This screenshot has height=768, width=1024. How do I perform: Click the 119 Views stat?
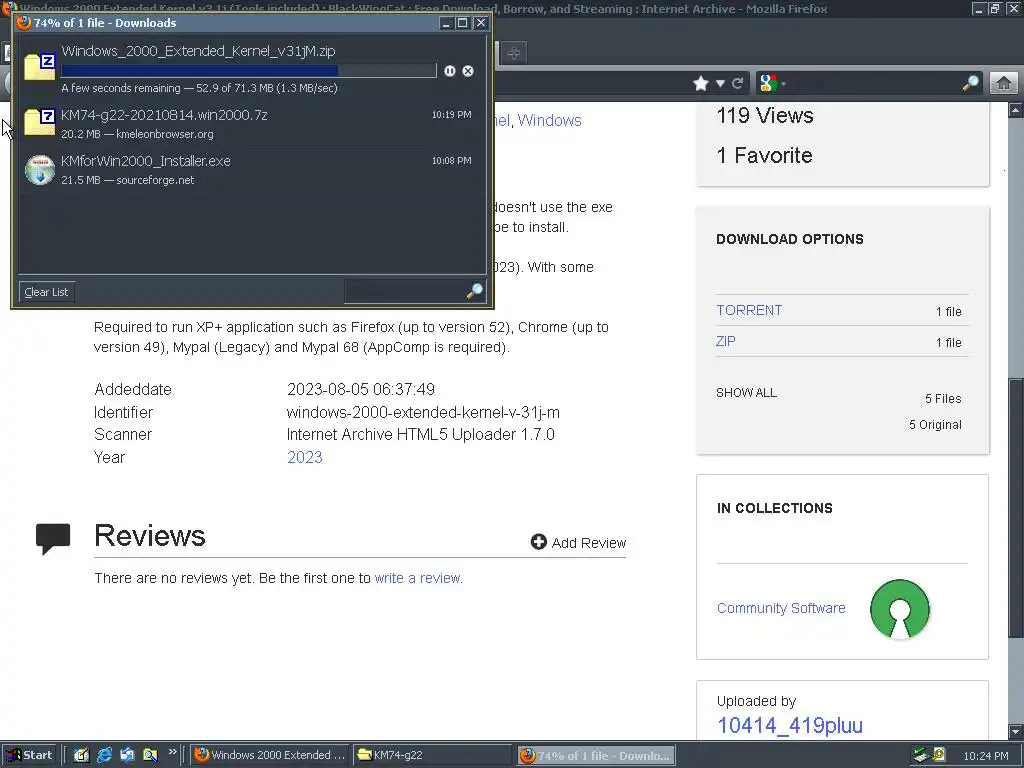pos(765,116)
